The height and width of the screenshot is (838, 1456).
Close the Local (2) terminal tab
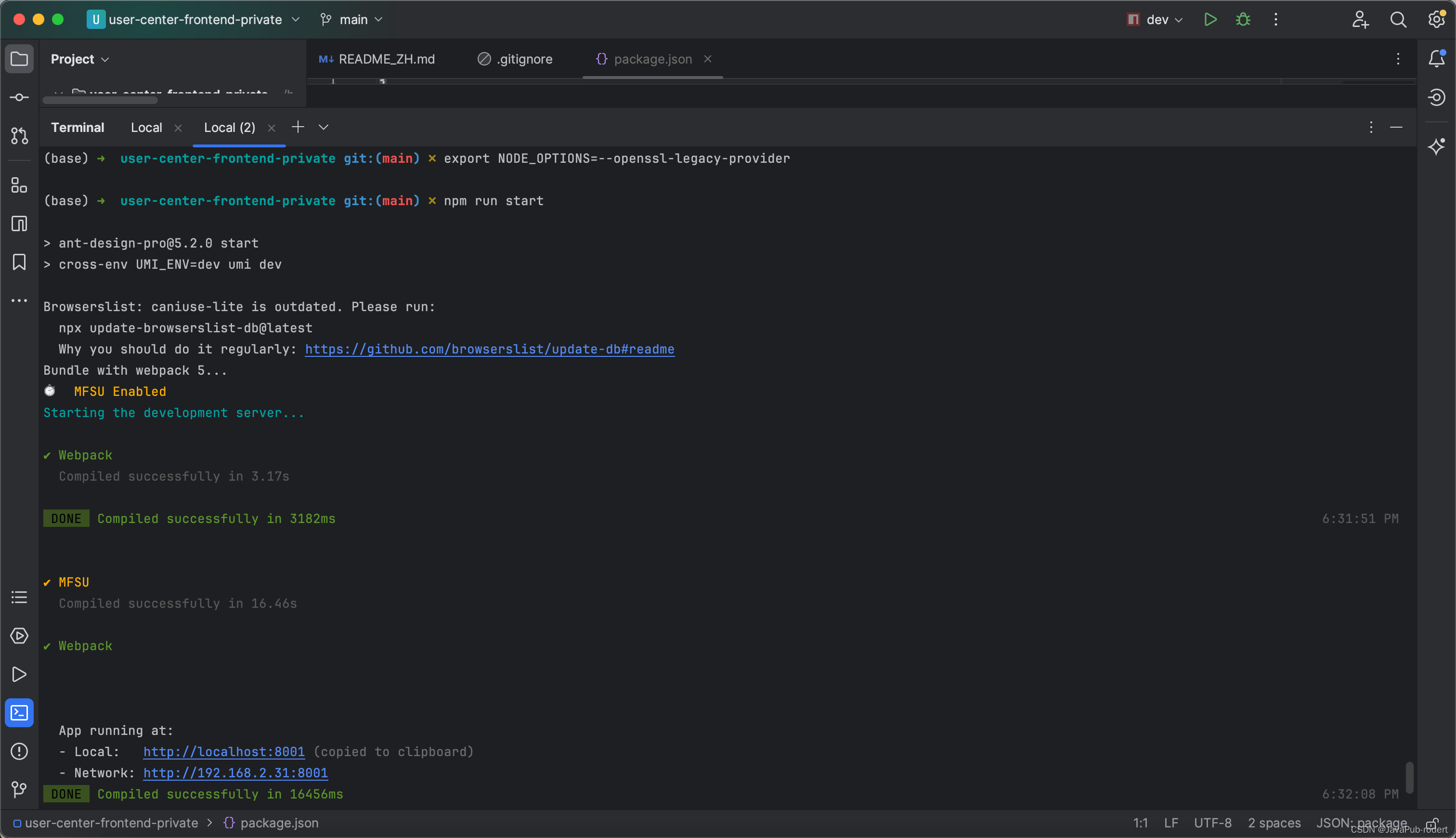pos(272,128)
